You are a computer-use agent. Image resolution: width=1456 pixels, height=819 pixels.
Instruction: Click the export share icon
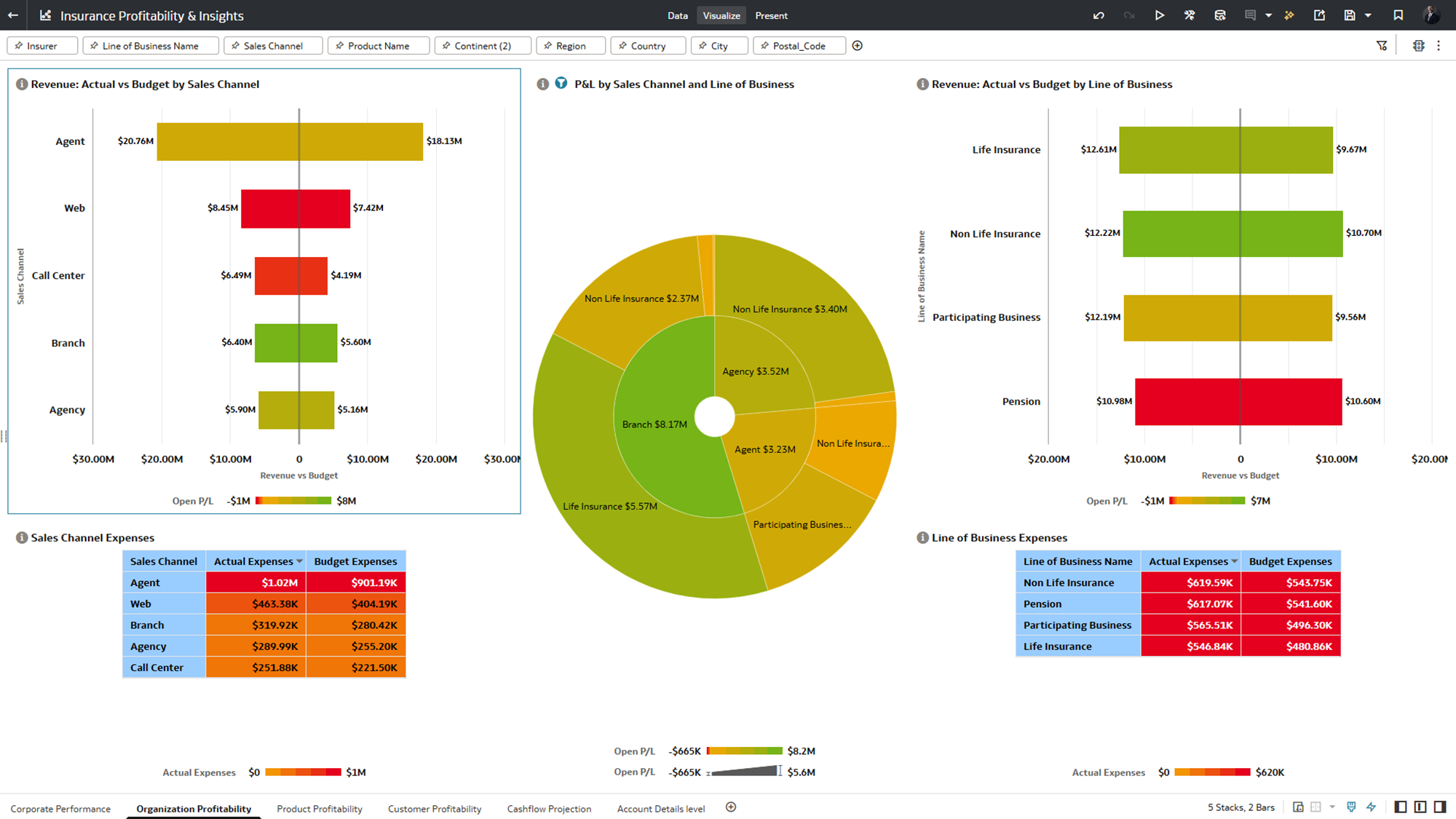pyautogui.click(x=1319, y=15)
